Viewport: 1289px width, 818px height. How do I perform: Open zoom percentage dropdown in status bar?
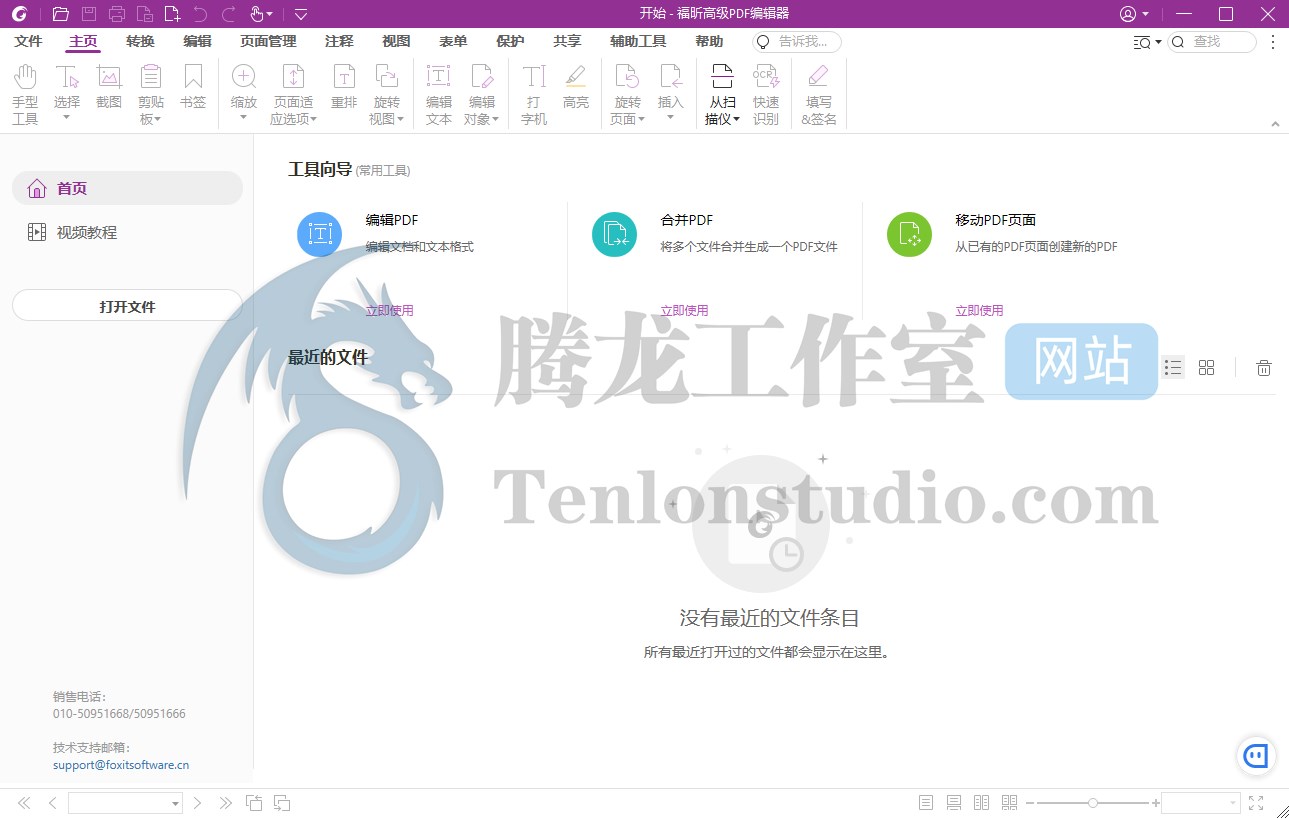(1232, 803)
